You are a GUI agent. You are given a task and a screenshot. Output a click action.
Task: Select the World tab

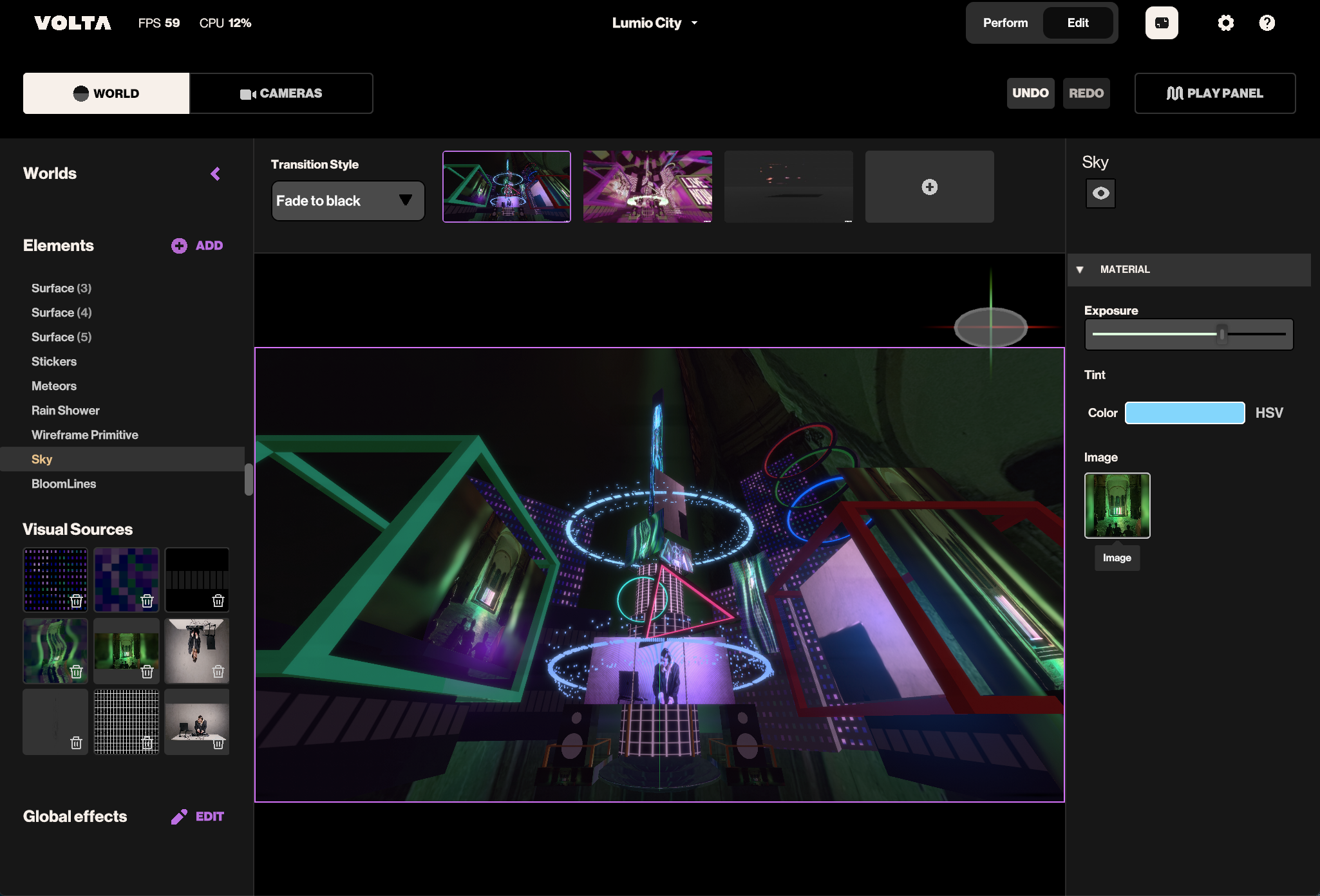pos(106,93)
